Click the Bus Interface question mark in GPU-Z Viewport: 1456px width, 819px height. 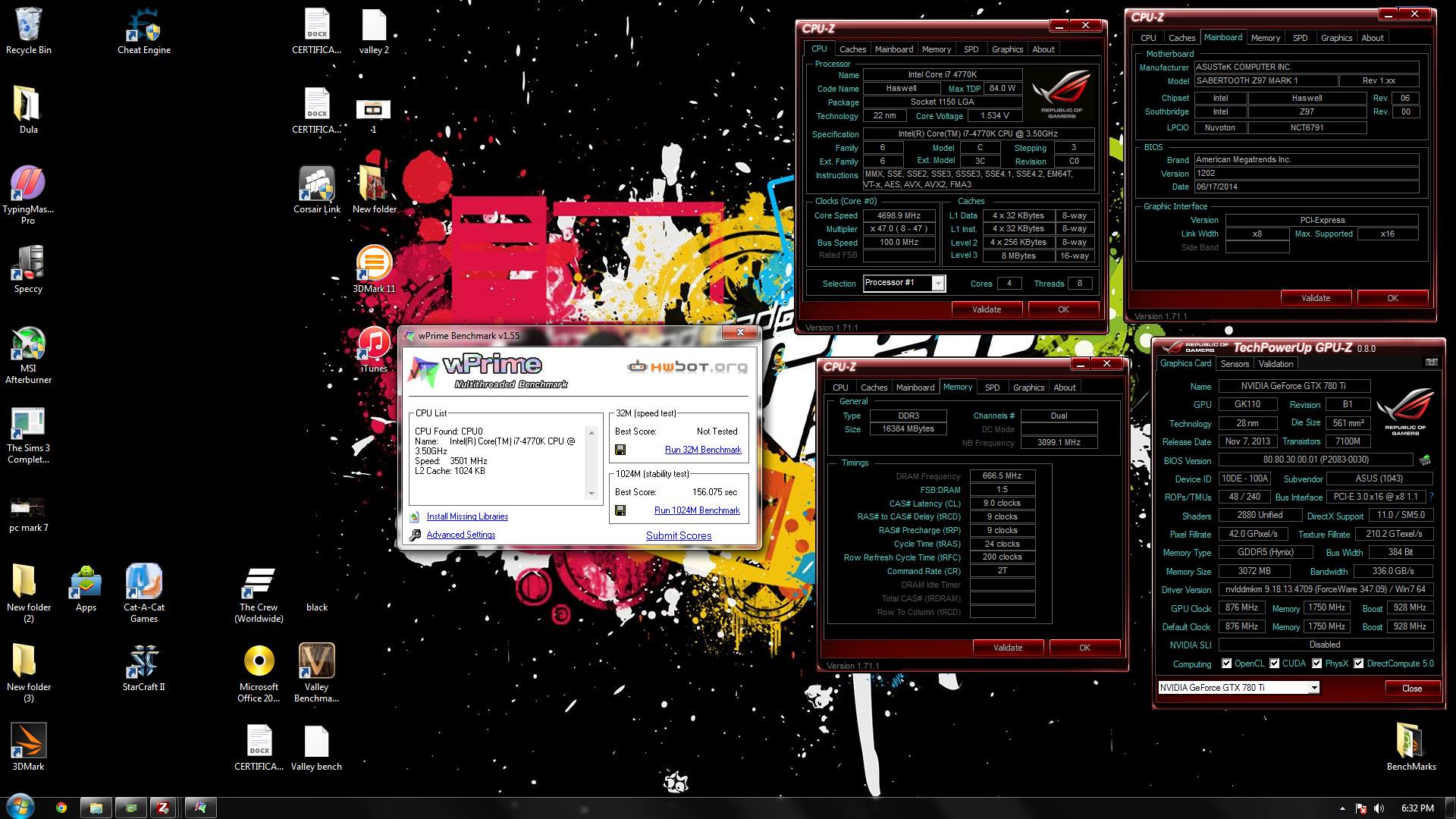point(1431,497)
